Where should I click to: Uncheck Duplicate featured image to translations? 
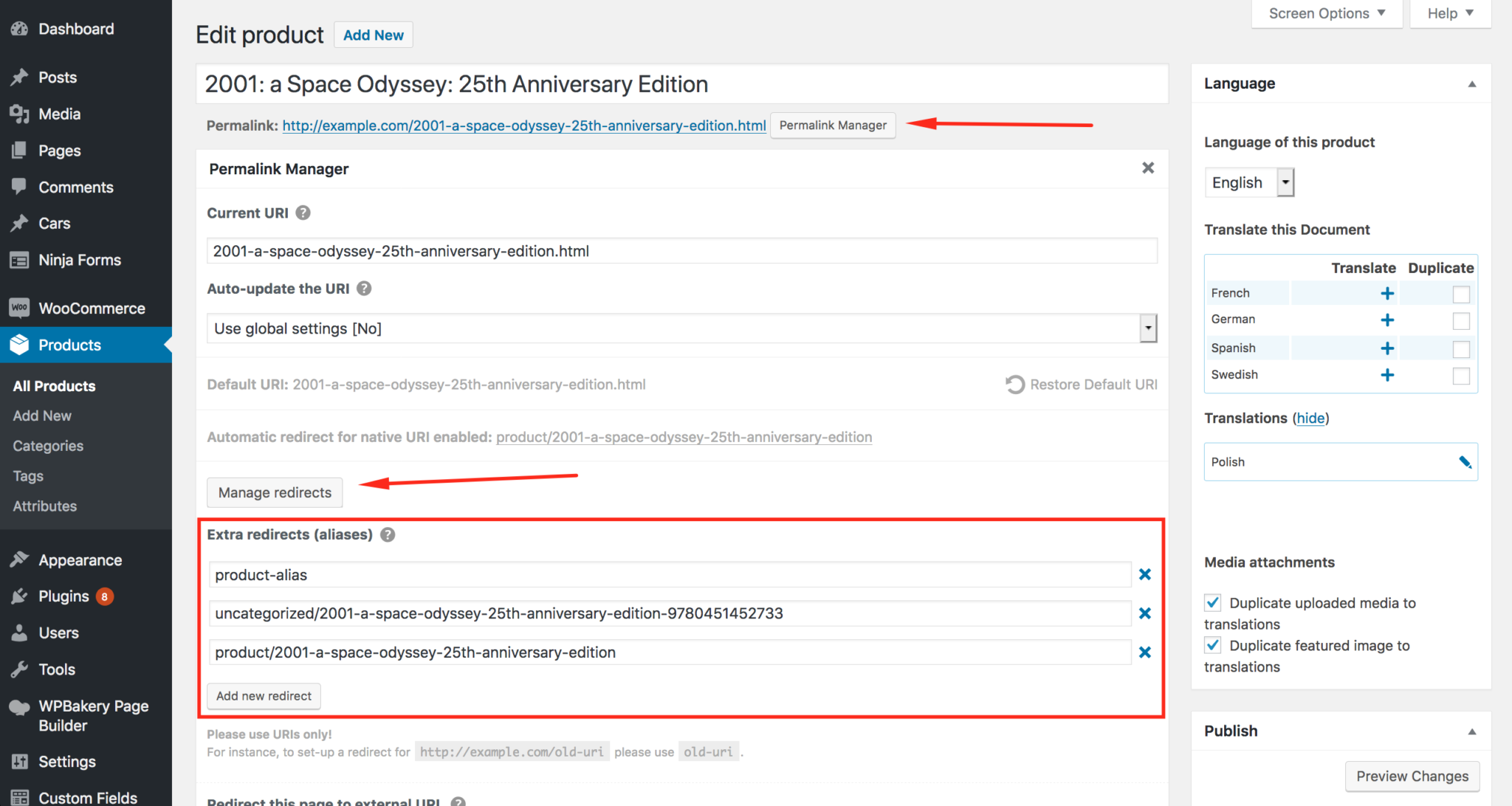click(x=1212, y=645)
